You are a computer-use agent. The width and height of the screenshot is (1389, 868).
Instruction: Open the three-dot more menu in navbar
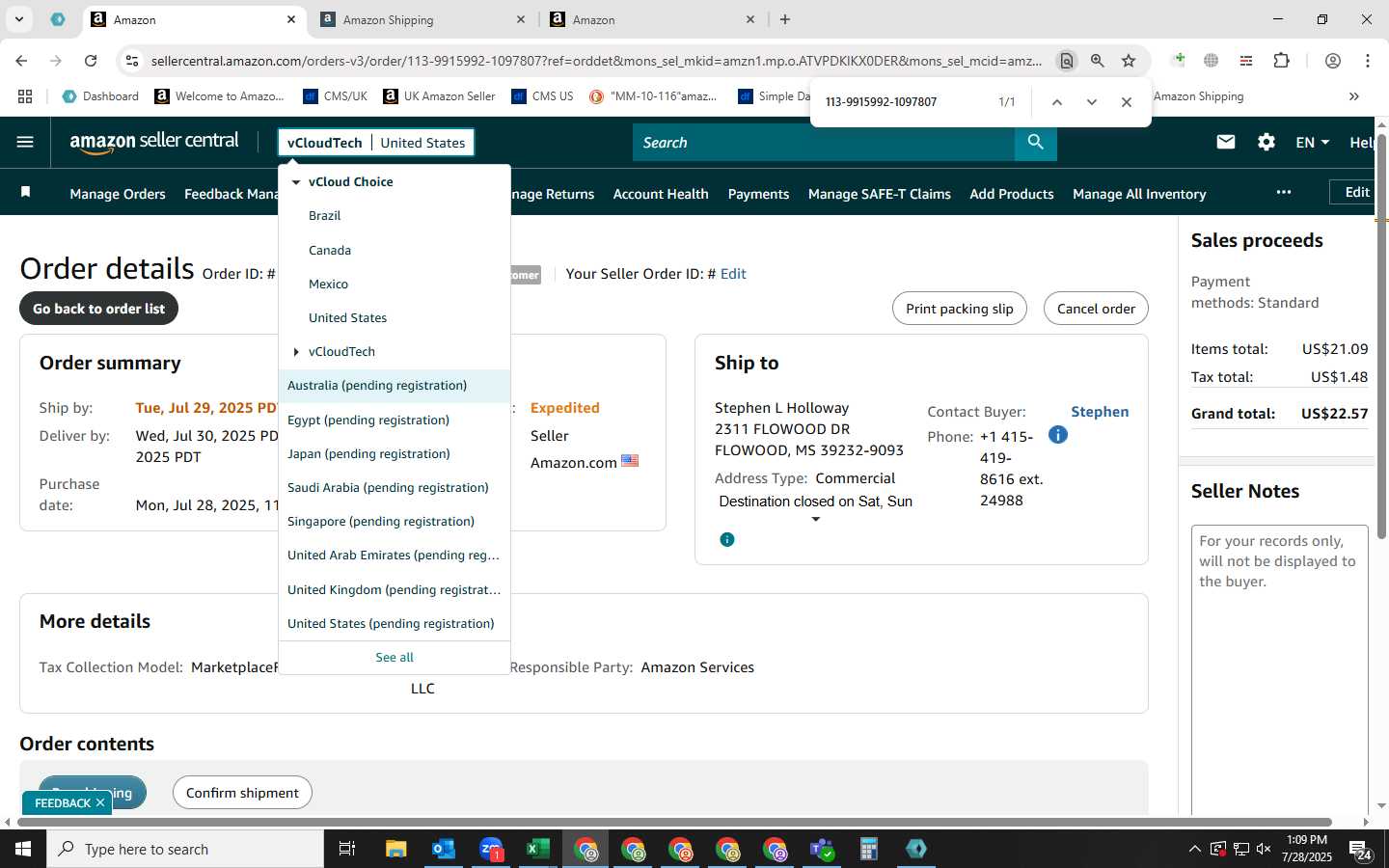(1283, 192)
